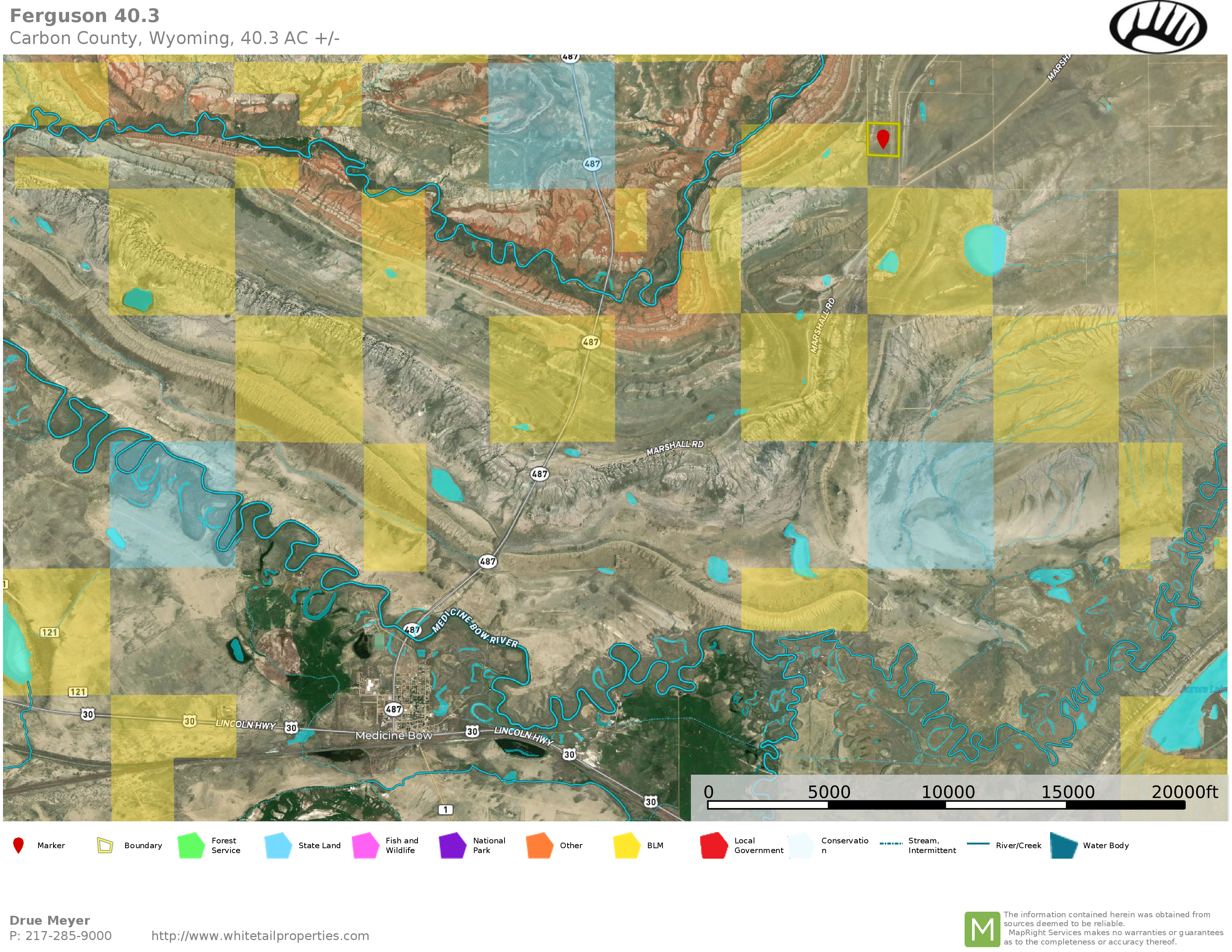
Task: Click the Fish and Wildlife pink swatch
Action: coord(366,845)
